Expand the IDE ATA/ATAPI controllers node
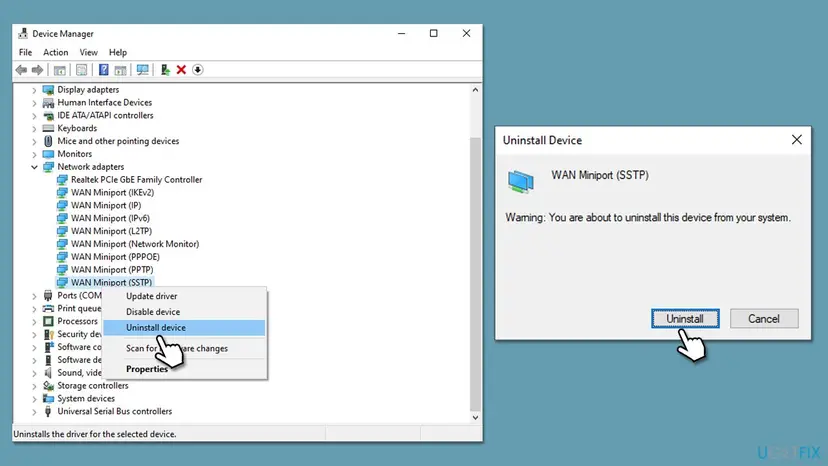The image size is (828, 466). coord(34,116)
